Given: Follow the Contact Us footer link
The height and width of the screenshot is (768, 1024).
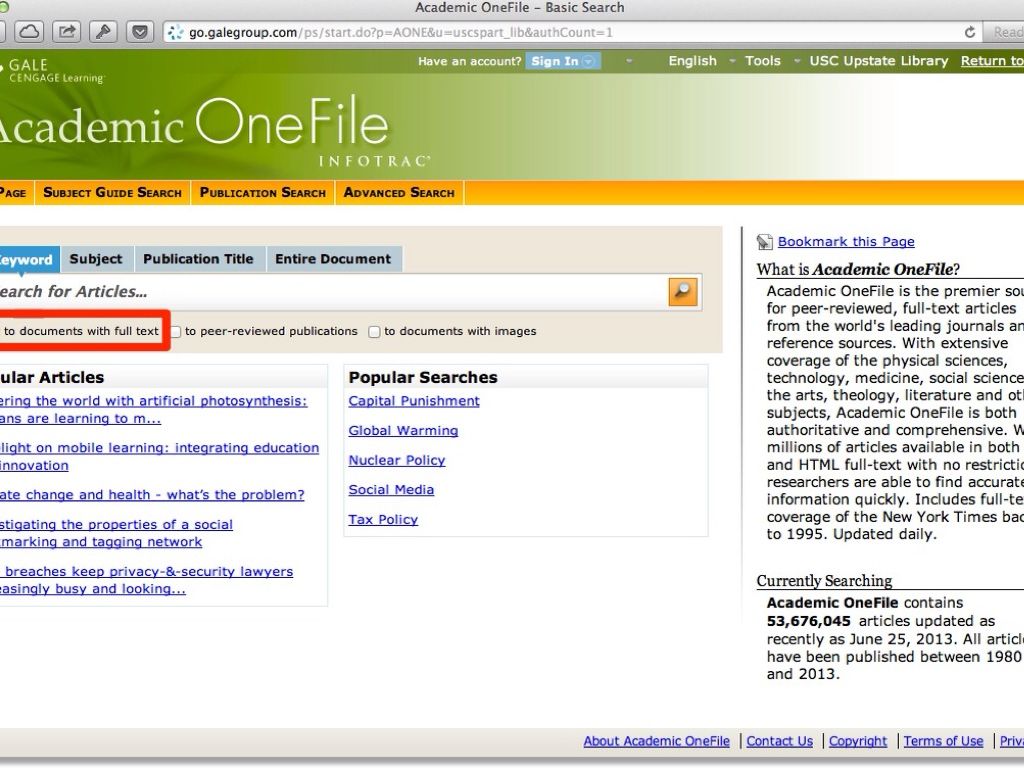Looking at the screenshot, I should 779,741.
